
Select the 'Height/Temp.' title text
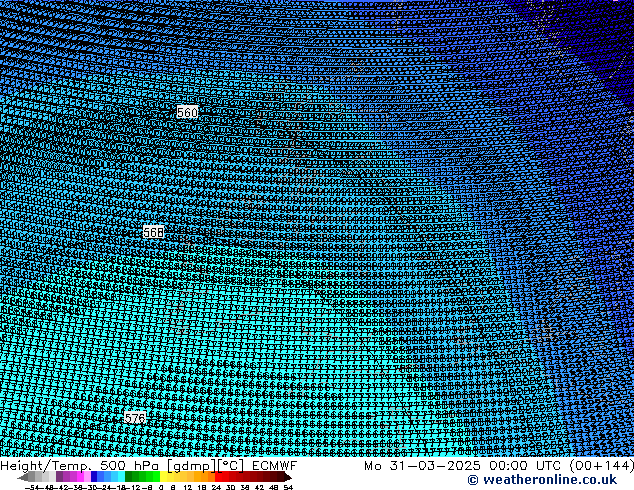[x=46, y=466]
